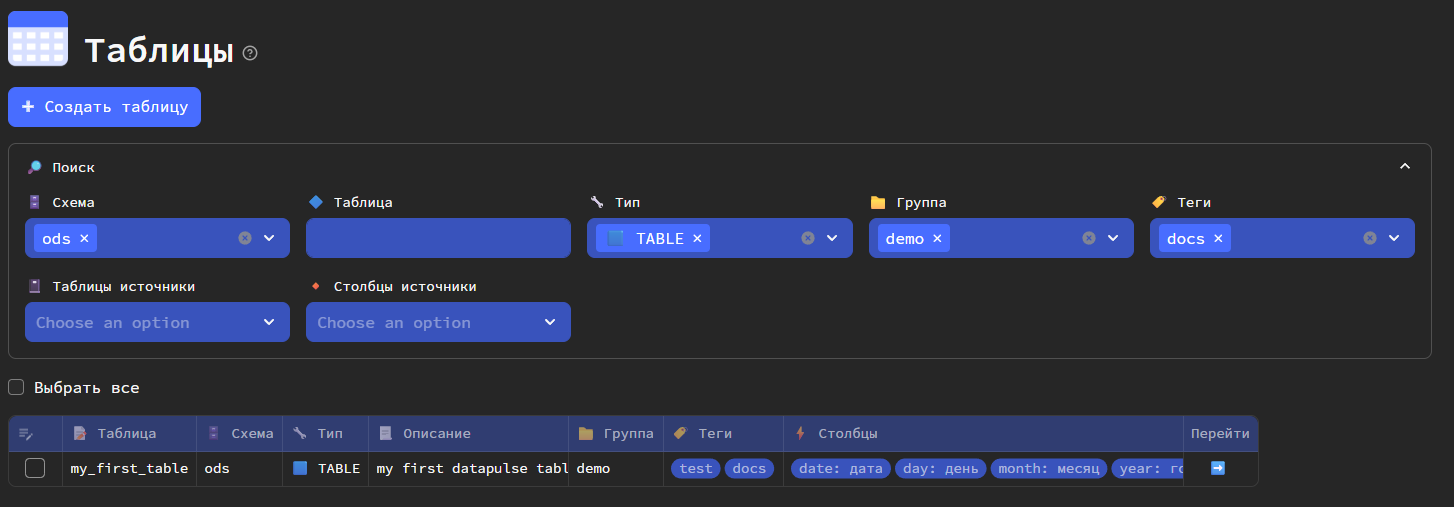Remove the demo chip from Группа filter

pos(937,238)
